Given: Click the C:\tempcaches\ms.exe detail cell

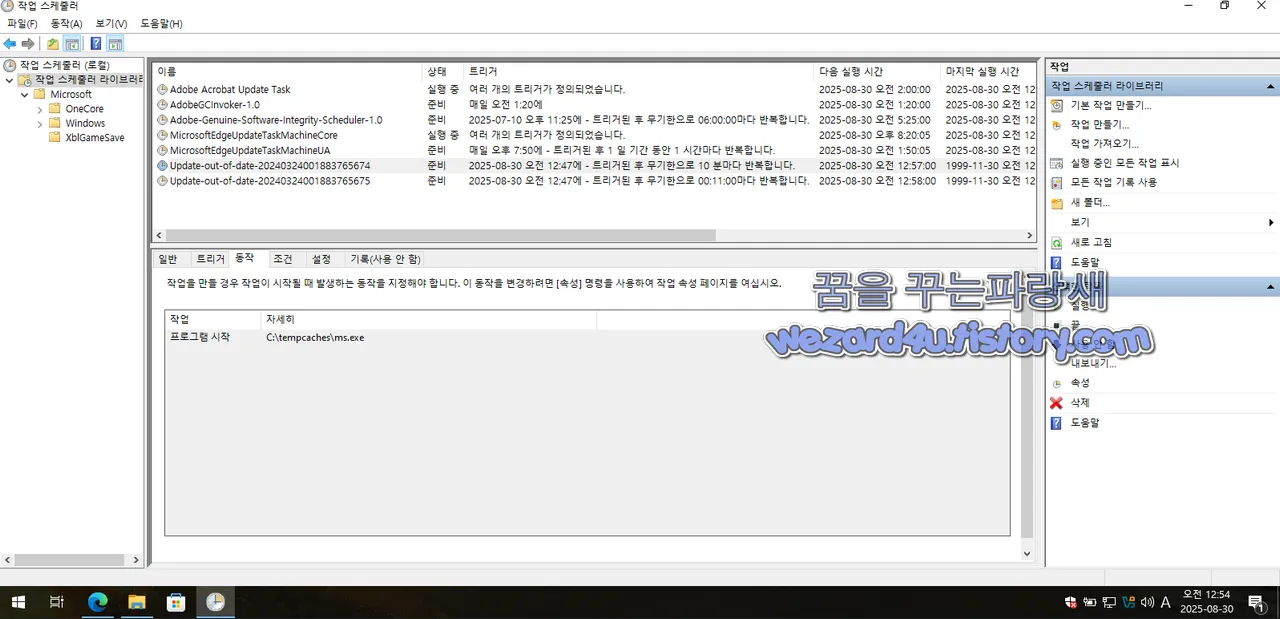Looking at the screenshot, I should pos(315,337).
